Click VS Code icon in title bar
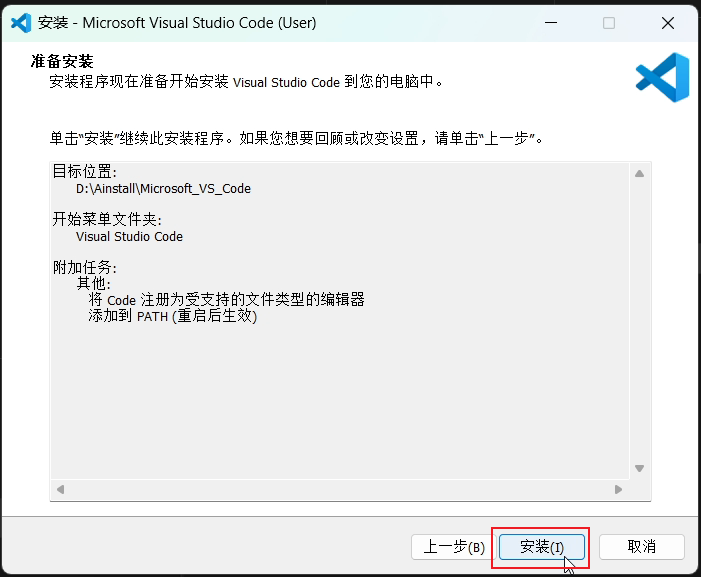Viewport: 701px width, 577px height. click(21, 23)
